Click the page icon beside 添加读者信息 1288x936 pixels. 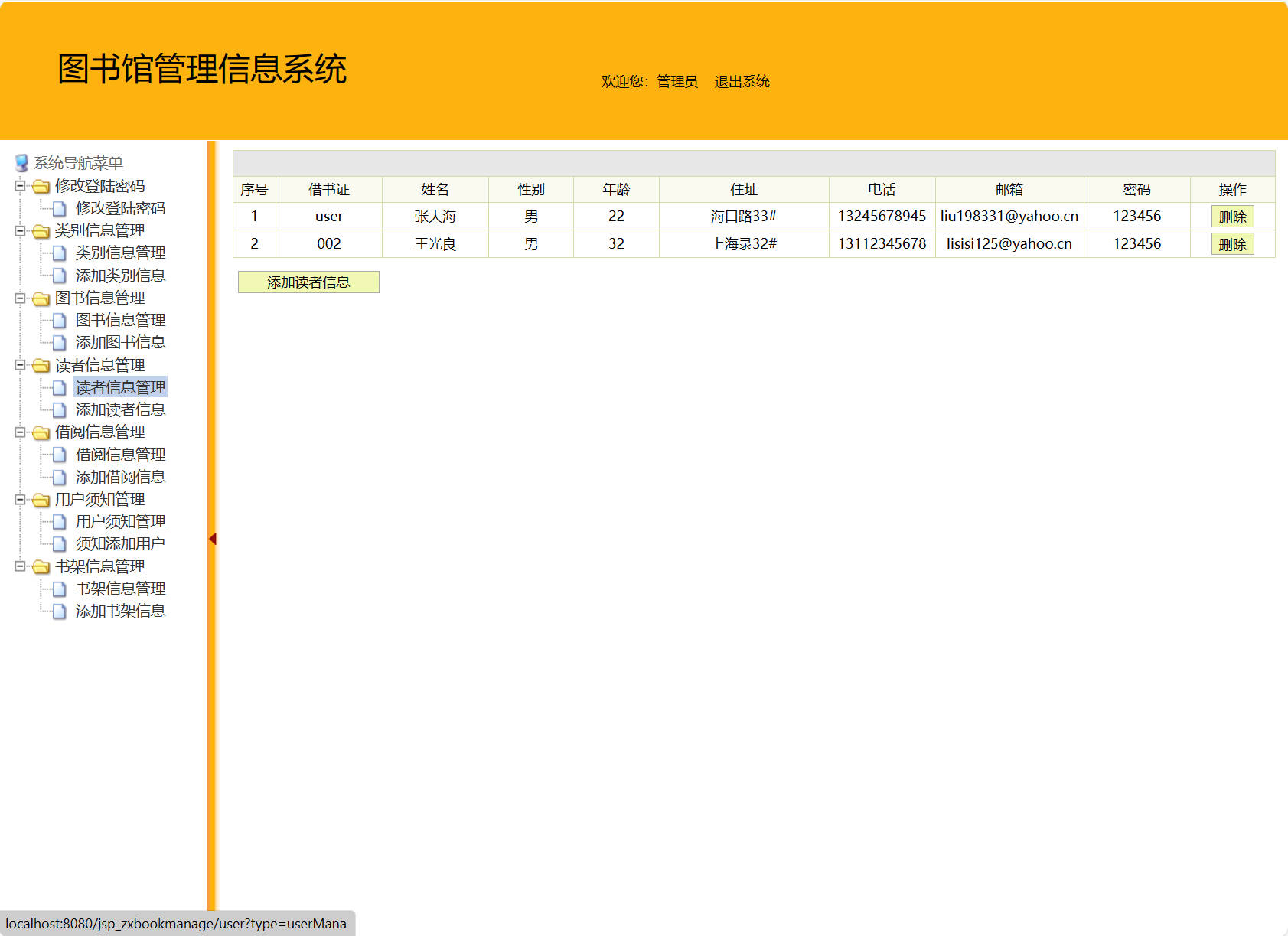[59, 410]
